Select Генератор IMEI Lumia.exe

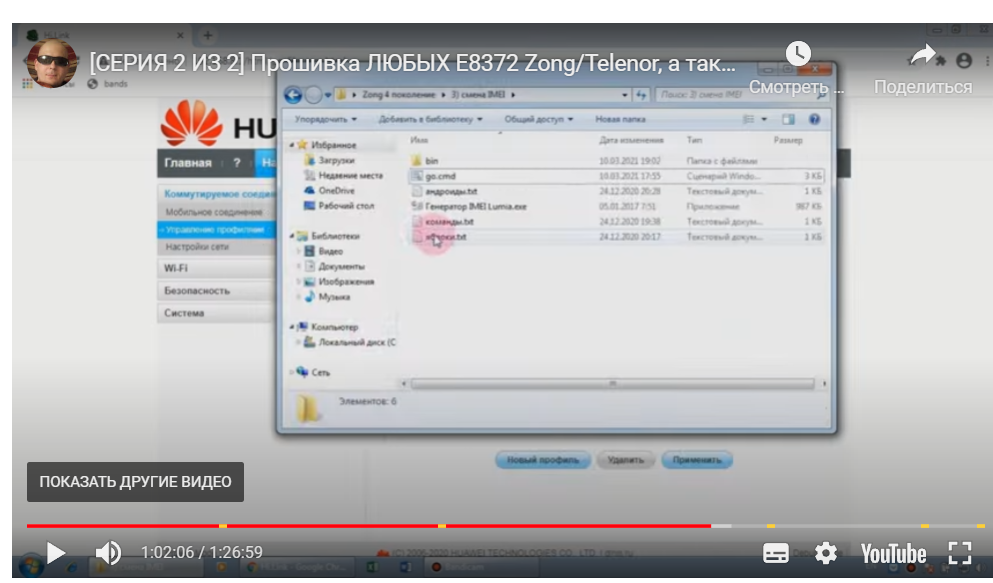(x=476, y=206)
